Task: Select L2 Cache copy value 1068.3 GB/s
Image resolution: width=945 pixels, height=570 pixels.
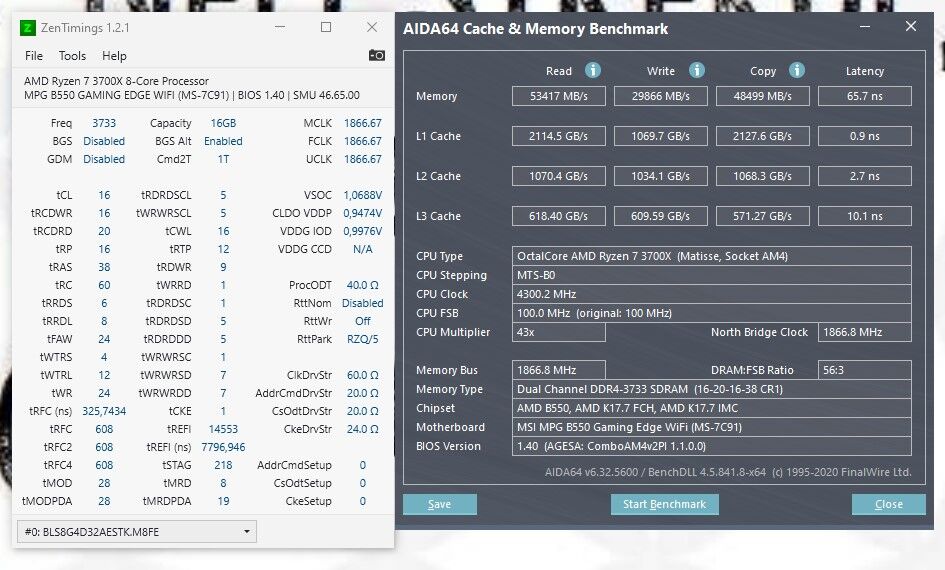Action: tap(762, 176)
